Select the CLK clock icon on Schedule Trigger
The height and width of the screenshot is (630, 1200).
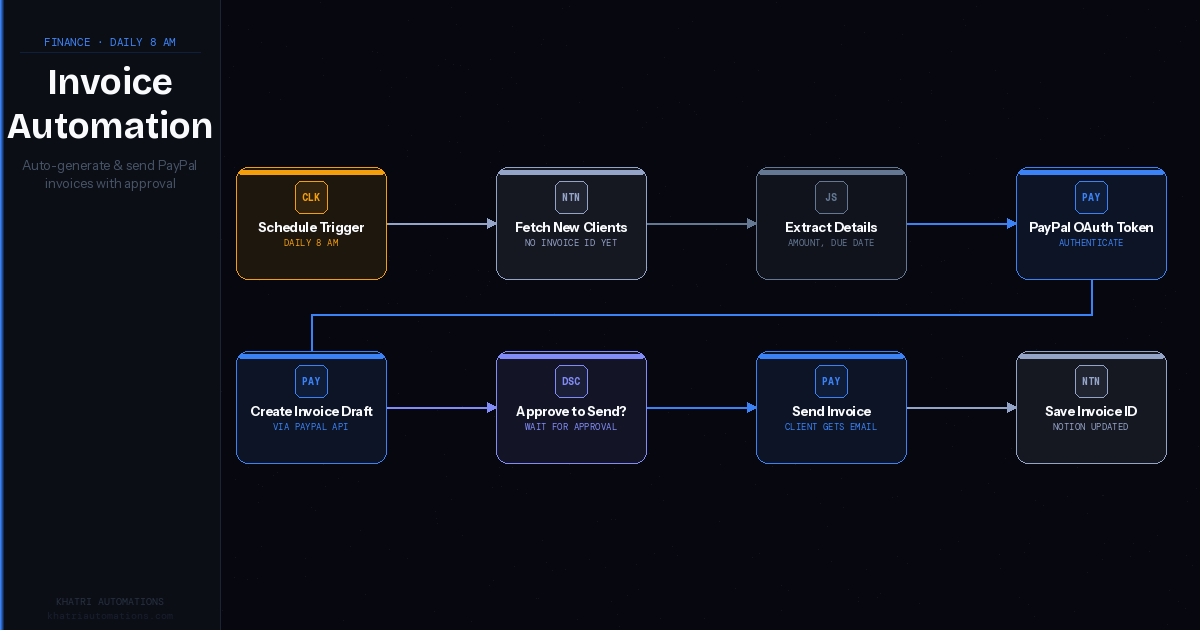[311, 197]
